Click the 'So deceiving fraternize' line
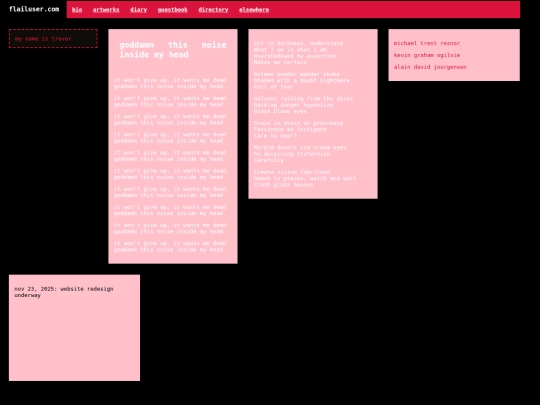 coord(292,154)
